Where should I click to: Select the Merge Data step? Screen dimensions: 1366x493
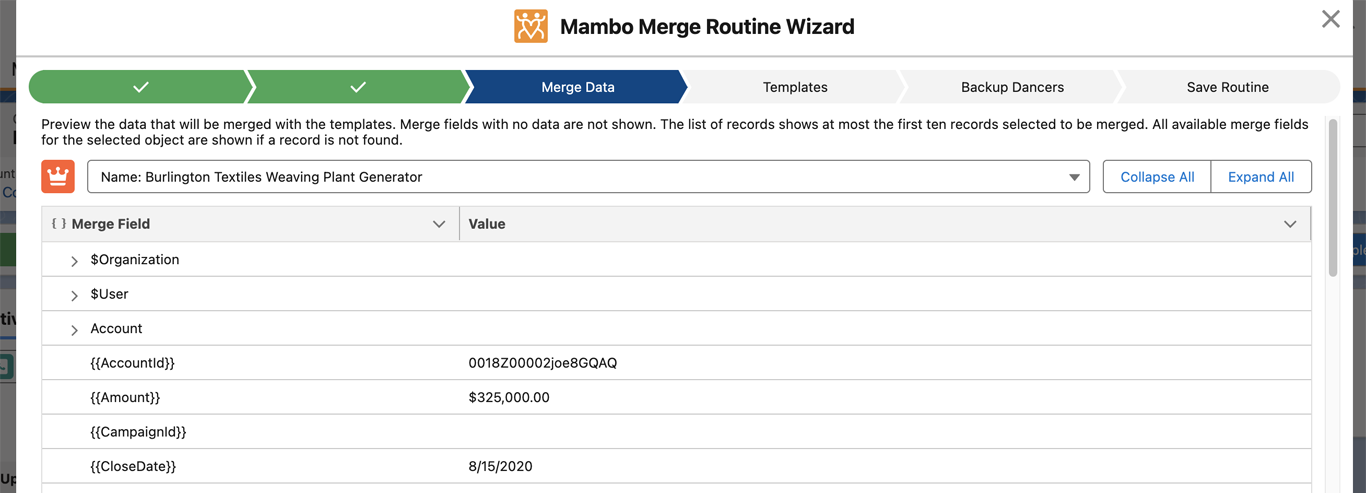[x=577, y=87]
